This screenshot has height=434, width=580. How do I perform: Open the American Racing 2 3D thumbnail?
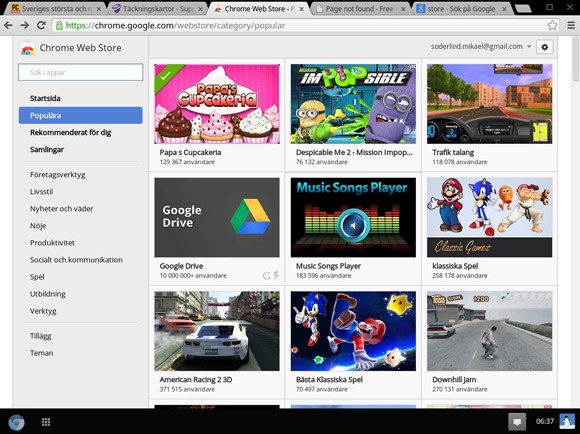(x=217, y=331)
